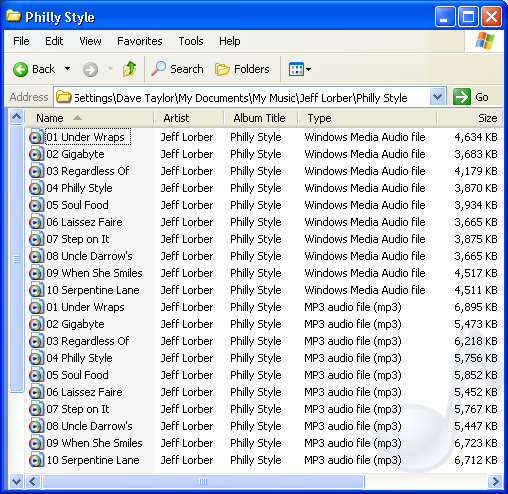The image size is (508, 494).
Task: Click the green Go arrow button
Action: pyautogui.click(x=462, y=97)
